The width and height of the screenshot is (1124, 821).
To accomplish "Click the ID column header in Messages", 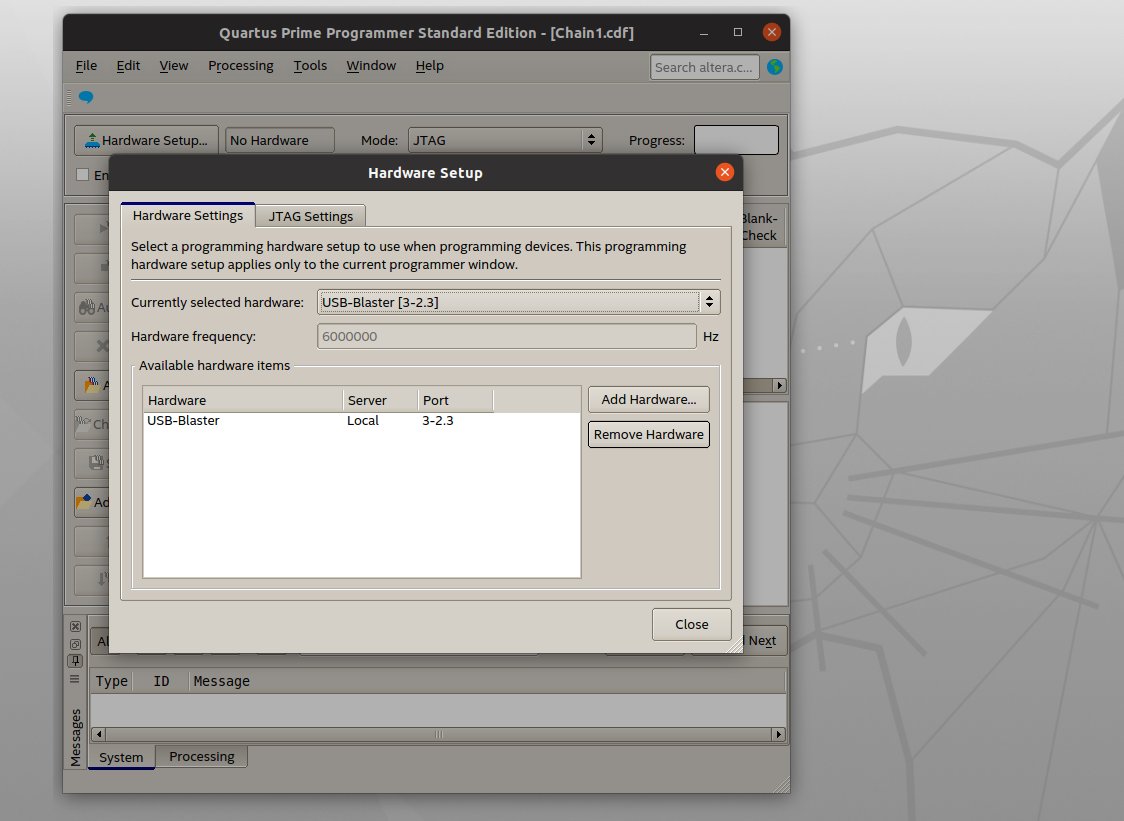I will coord(161,681).
